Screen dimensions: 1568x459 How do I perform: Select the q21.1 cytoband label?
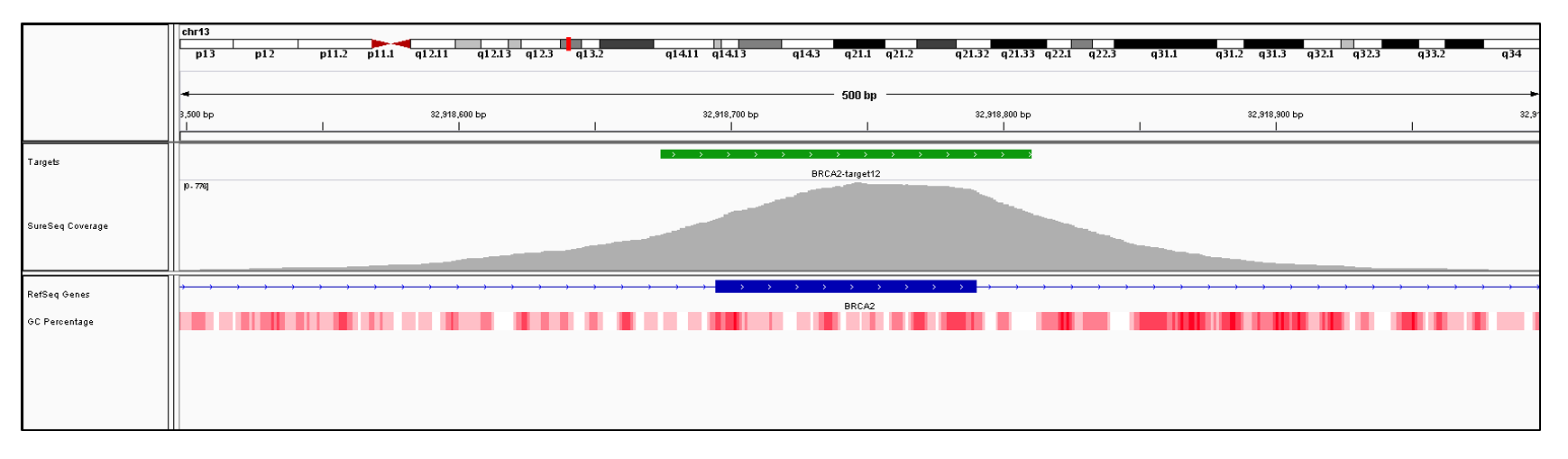pos(857,54)
